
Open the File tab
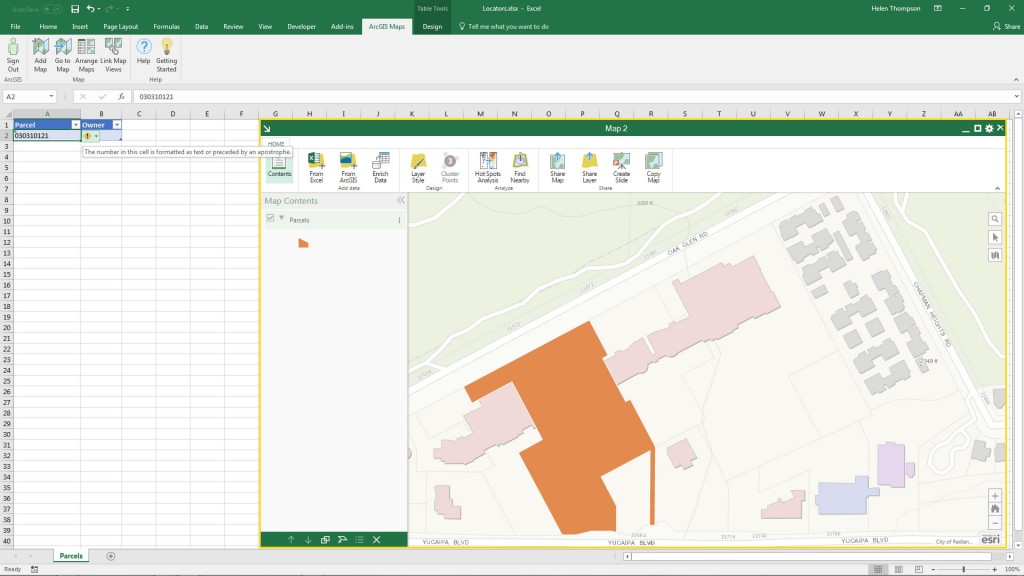click(x=15, y=27)
